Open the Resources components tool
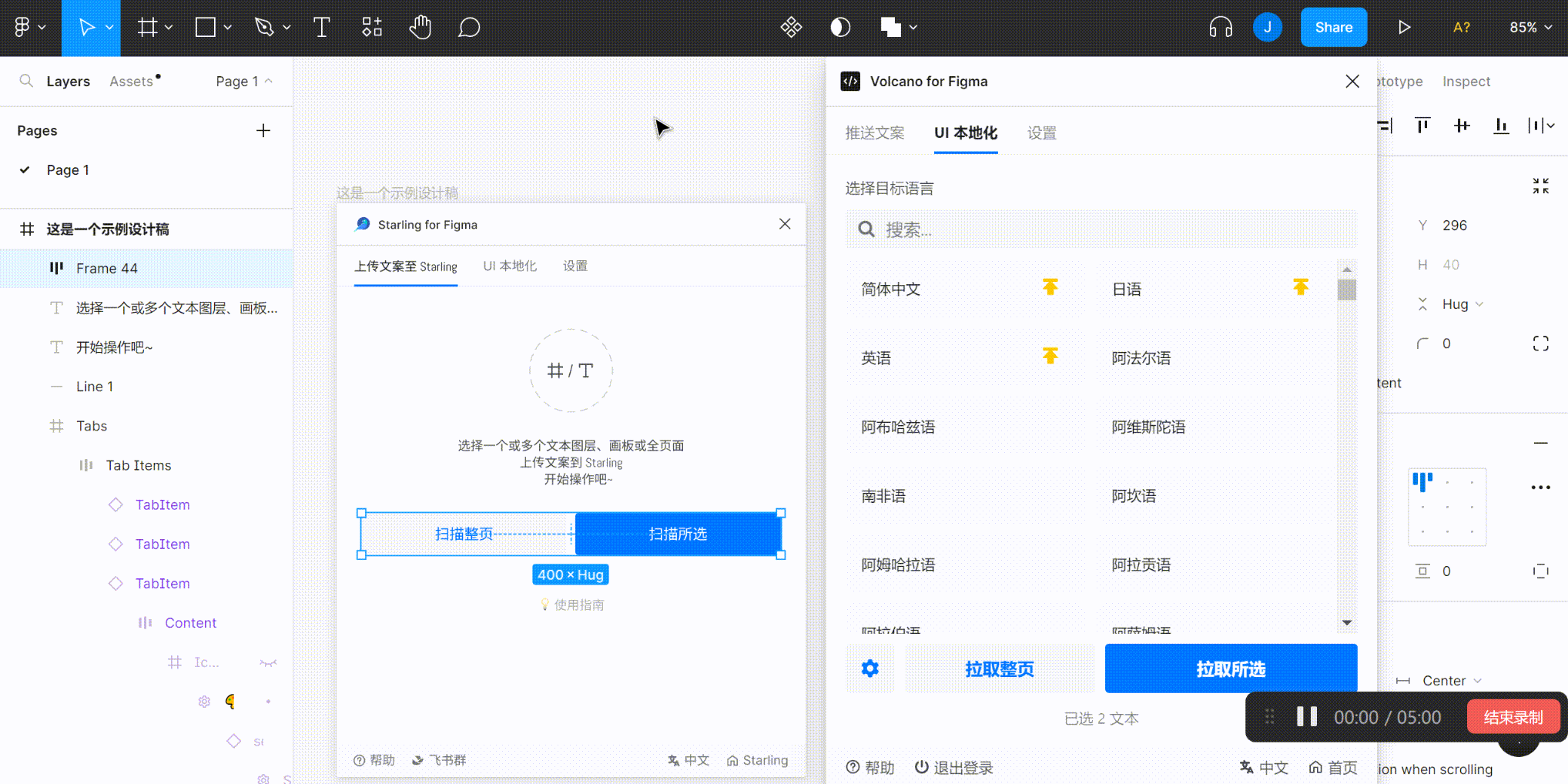 [372, 28]
